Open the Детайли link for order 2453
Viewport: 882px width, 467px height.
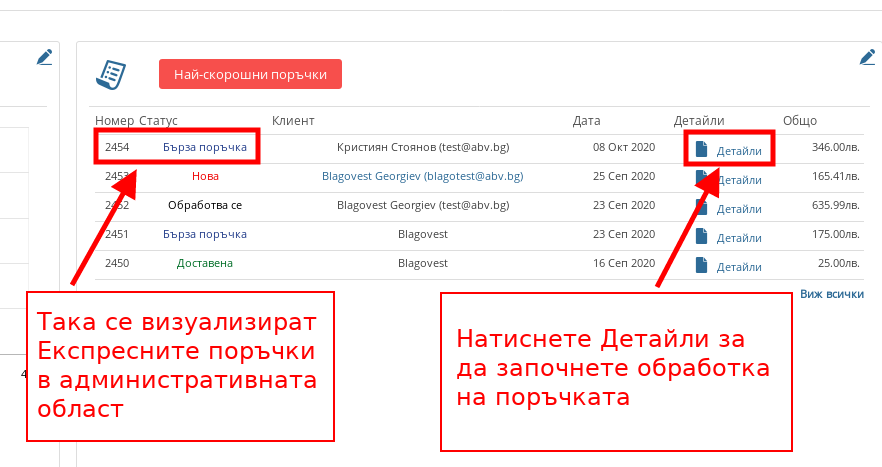(740, 180)
